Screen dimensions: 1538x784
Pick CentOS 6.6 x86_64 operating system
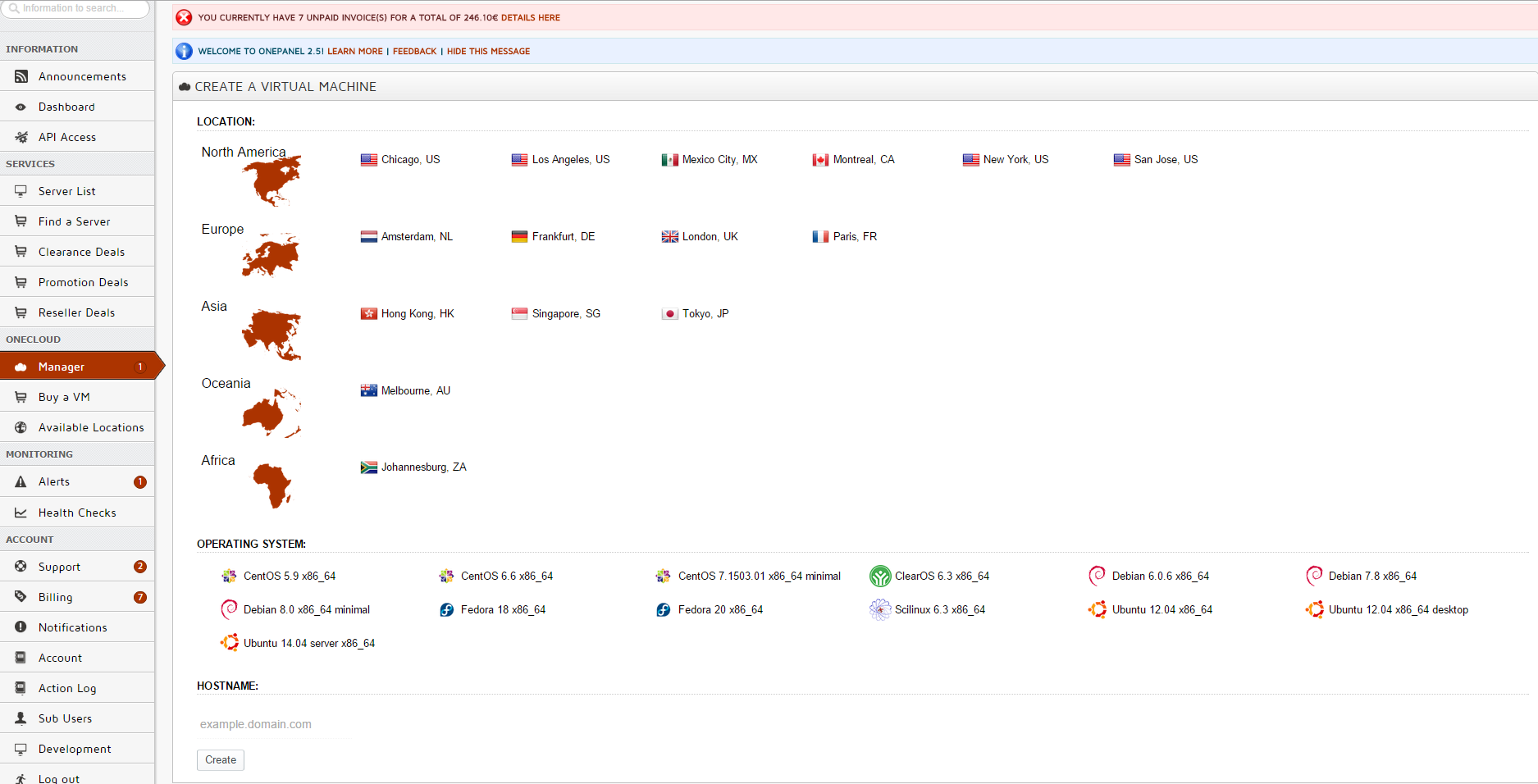point(506,577)
